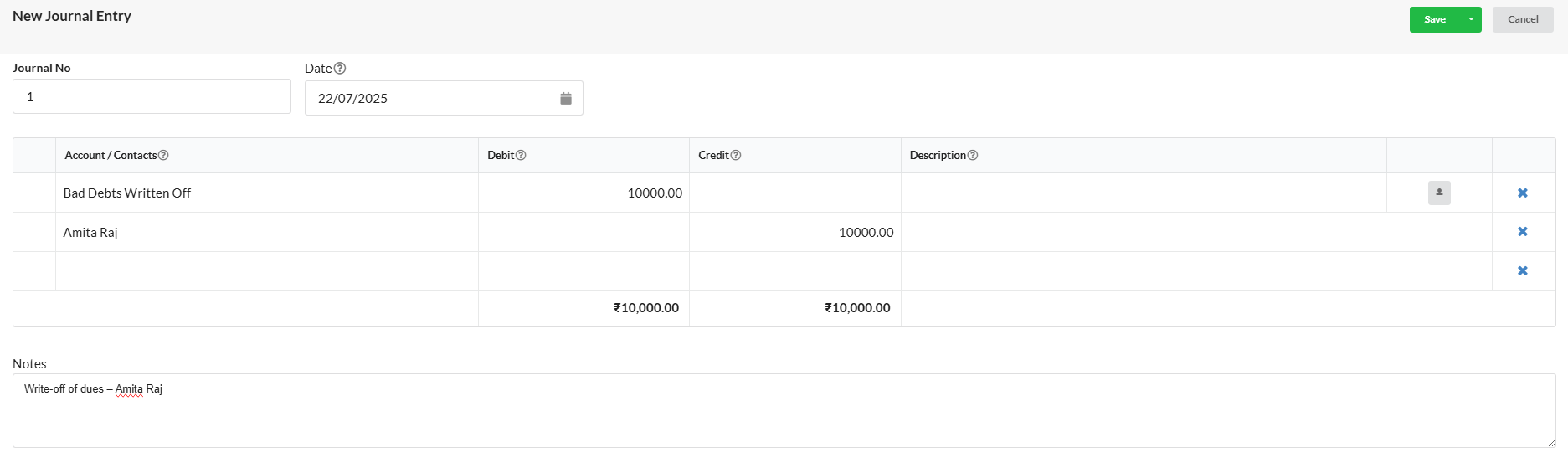Delete the Amita Raj journal row
The width and height of the screenshot is (1568, 473).
point(1522,232)
